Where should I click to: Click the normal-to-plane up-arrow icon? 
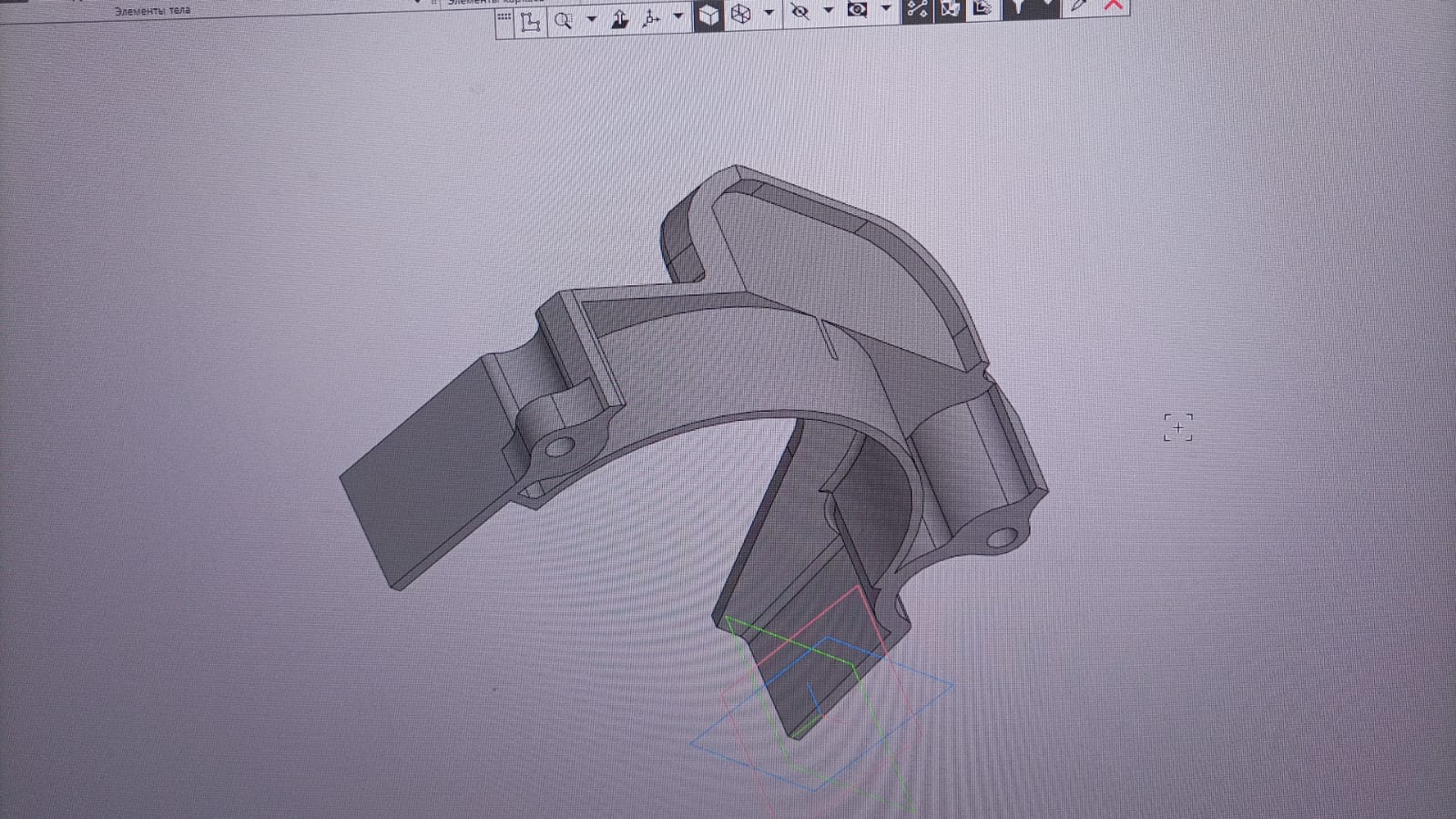coord(619,19)
